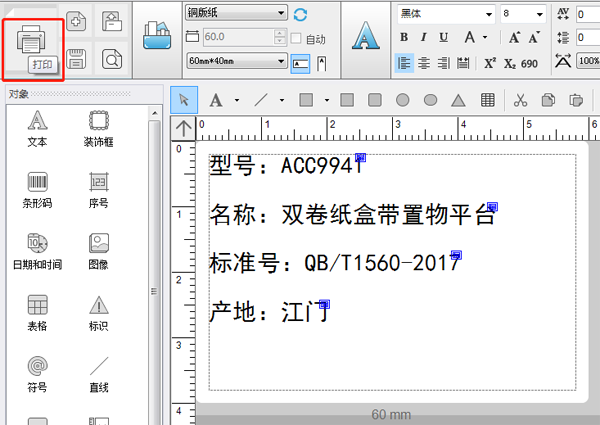600x425 pixels.
Task: Expand the line tool dropdown arrow
Action: pyautogui.click(x=282, y=100)
